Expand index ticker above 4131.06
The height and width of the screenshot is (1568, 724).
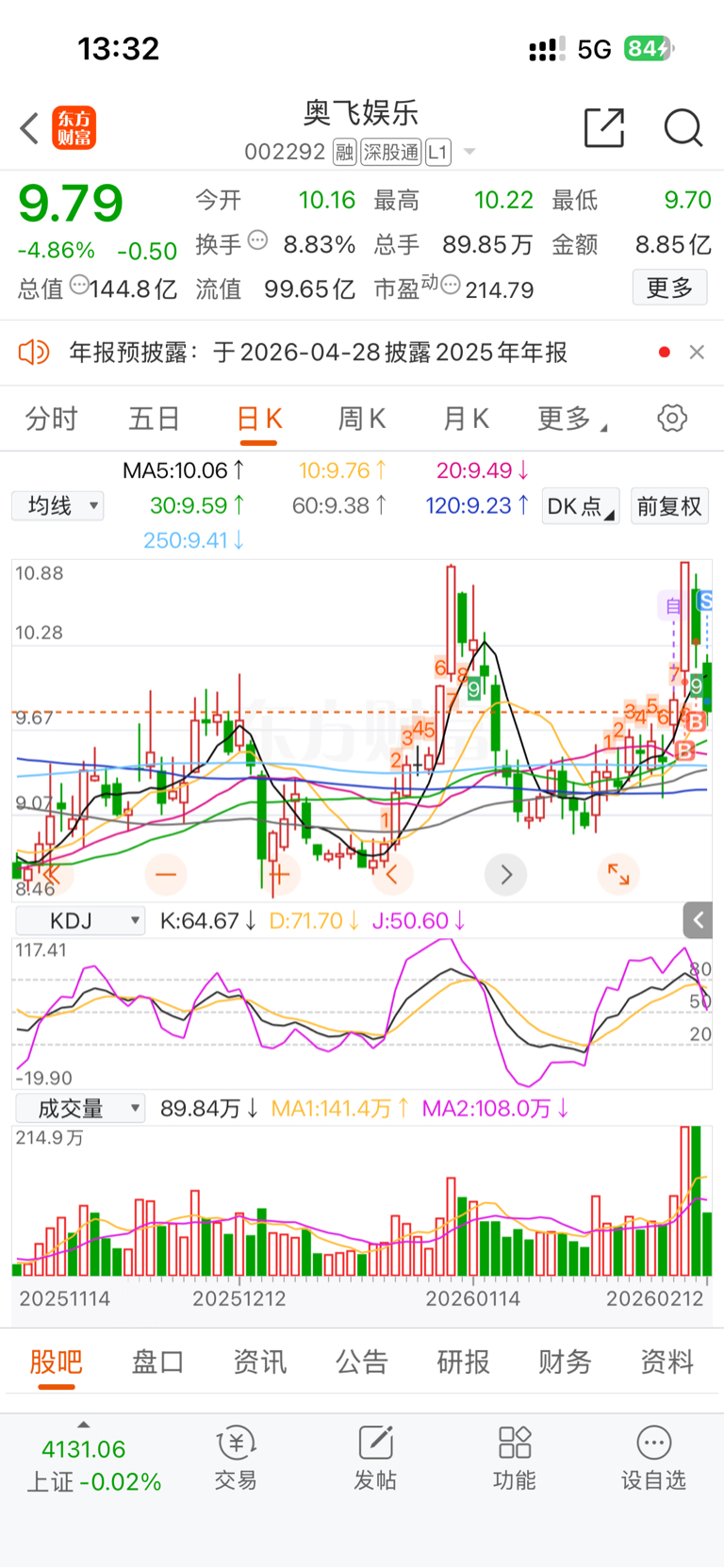pyautogui.click(x=84, y=1425)
